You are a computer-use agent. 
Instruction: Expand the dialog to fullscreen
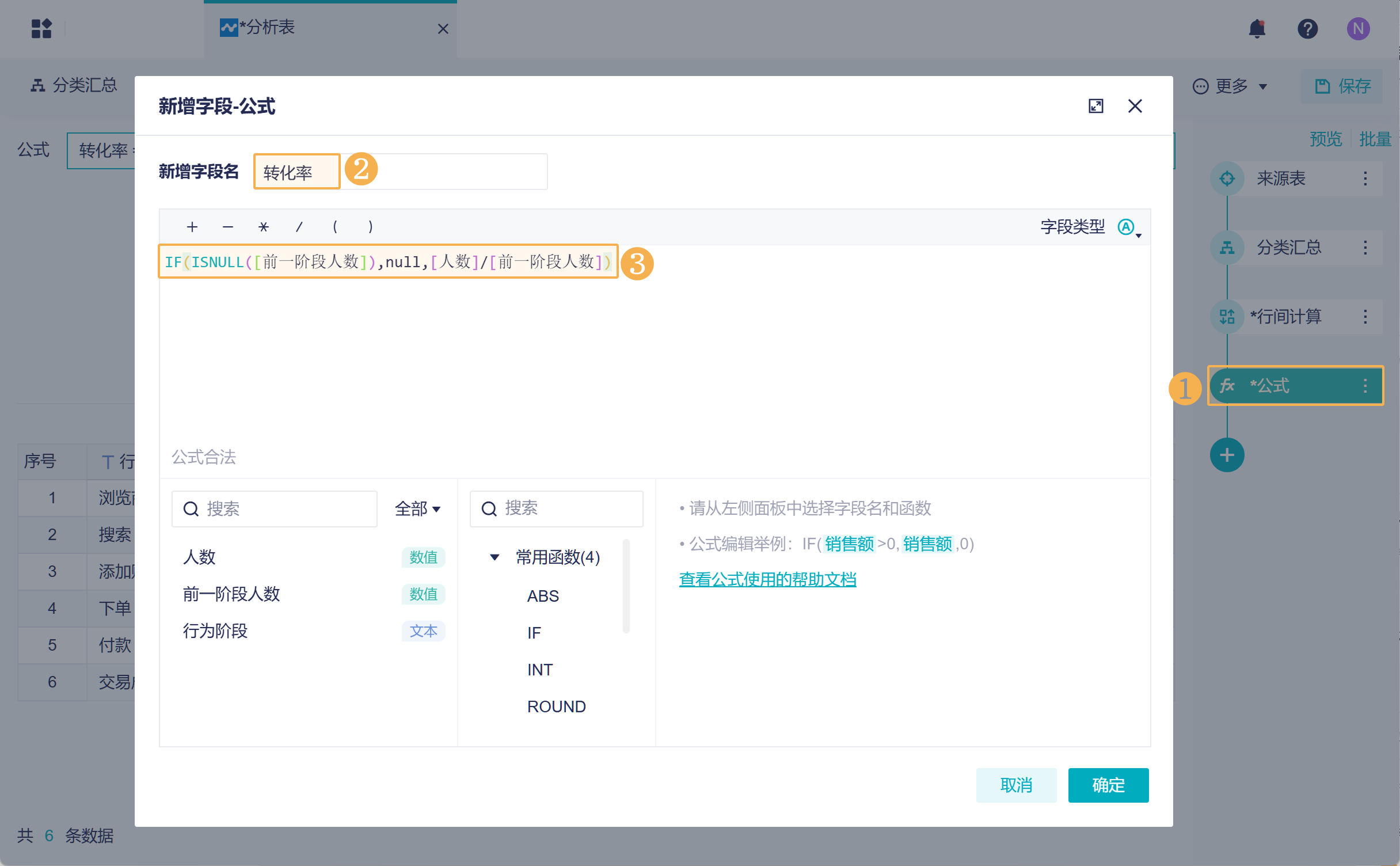pos(1095,106)
